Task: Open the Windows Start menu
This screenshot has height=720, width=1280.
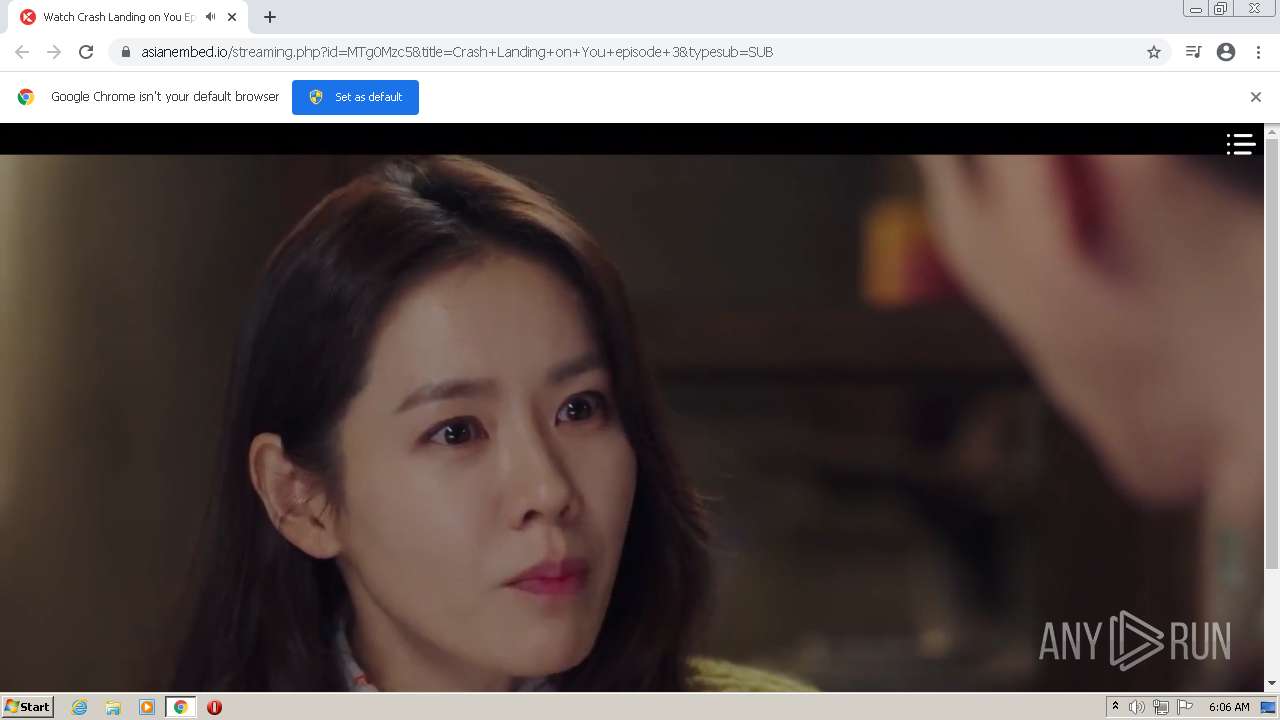Action: pyautogui.click(x=27, y=706)
